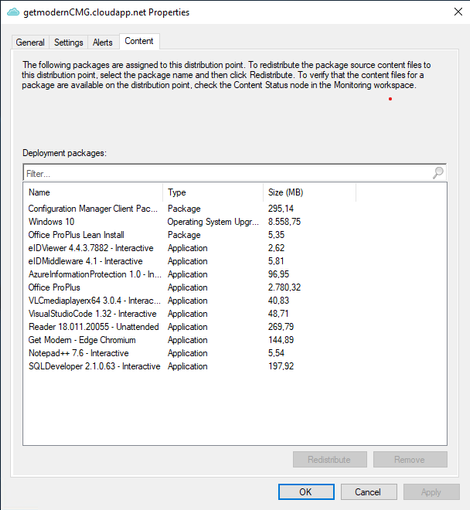Click the size value 197,92
The image size is (470, 510).
pos(281,366)
